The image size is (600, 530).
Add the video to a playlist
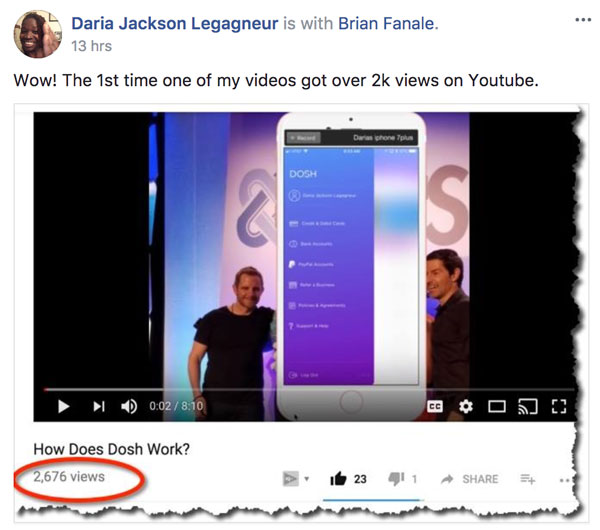tap(528, 479)
